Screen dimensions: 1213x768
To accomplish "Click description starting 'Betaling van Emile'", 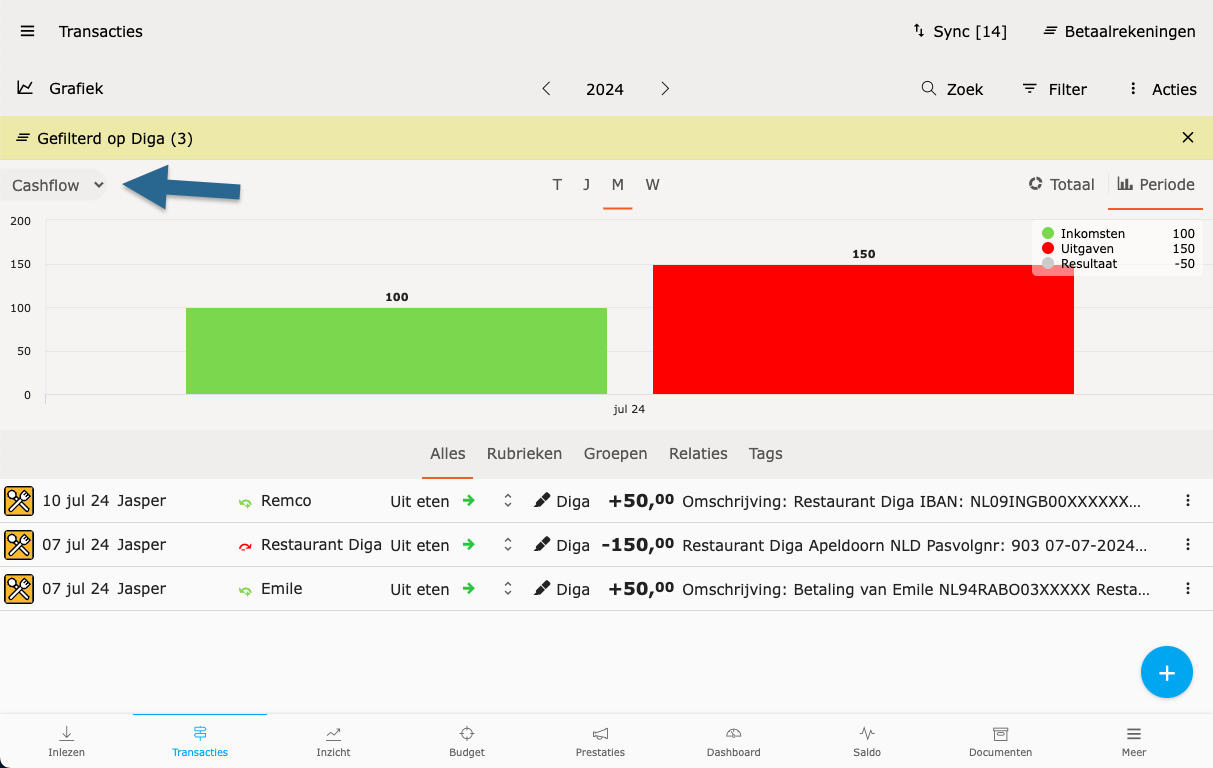I will [x=916, y=589].
